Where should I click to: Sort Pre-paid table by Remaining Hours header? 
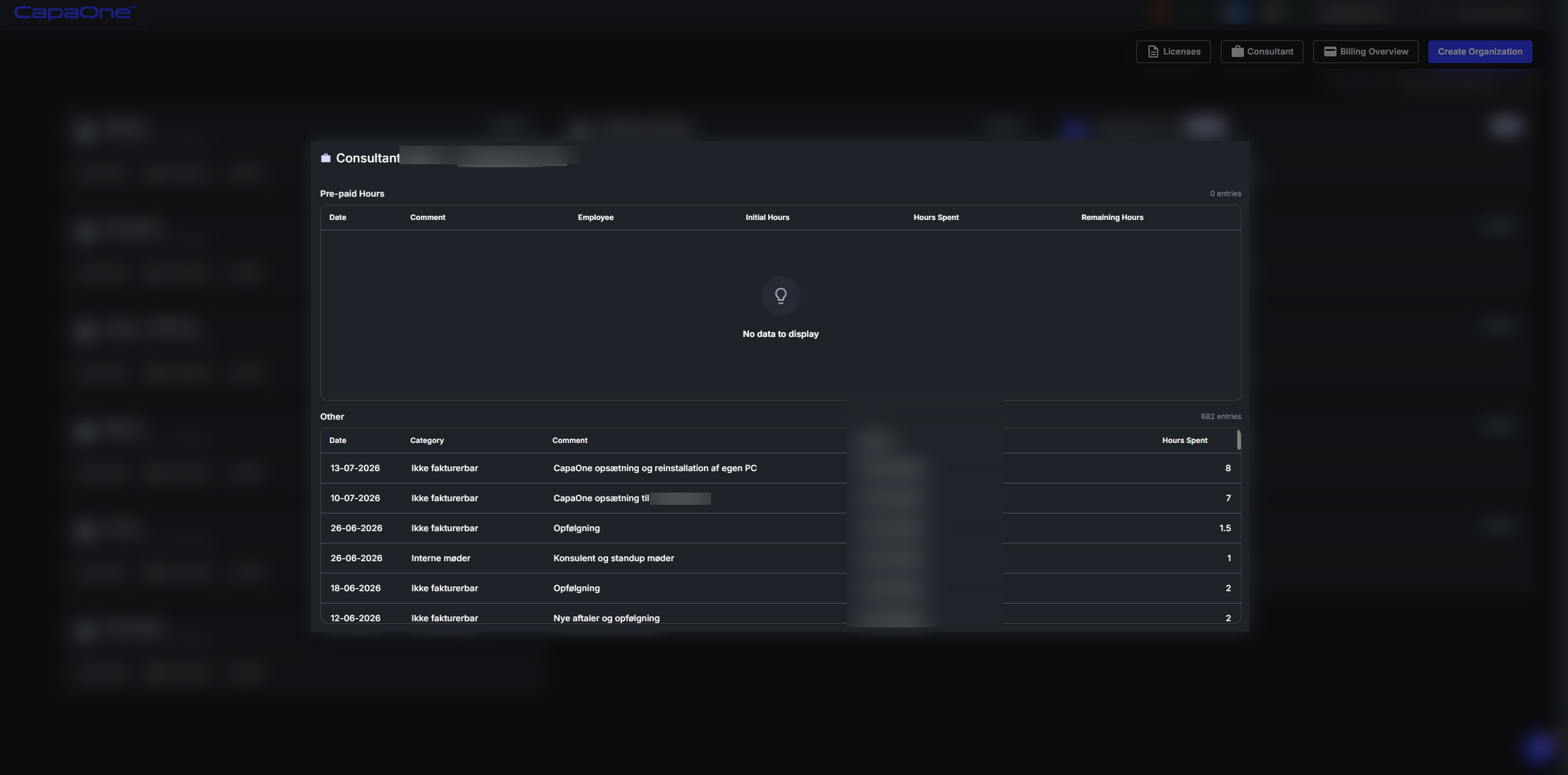(1112, 217)
